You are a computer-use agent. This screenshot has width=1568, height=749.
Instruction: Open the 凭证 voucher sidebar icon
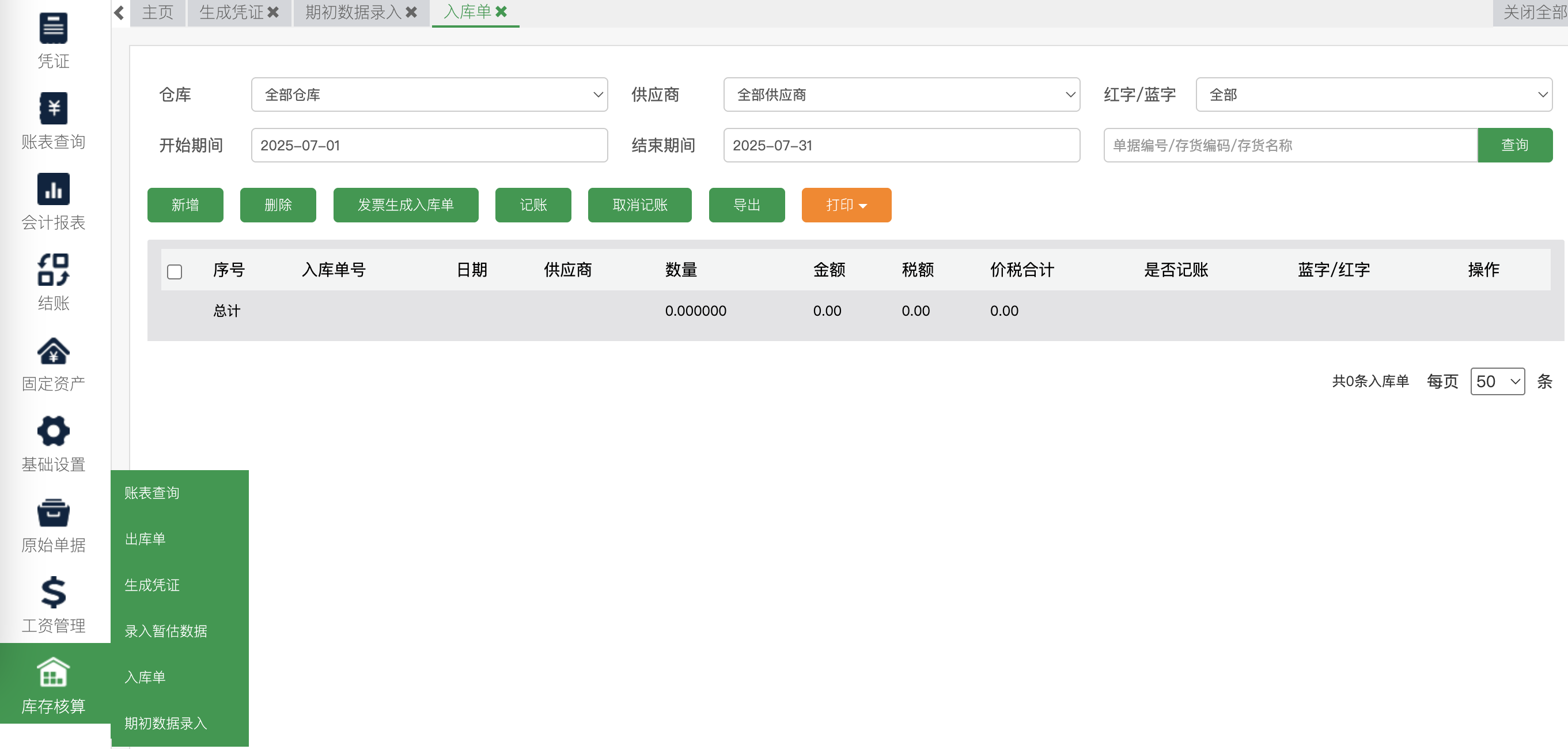click(x=53, y=29)
